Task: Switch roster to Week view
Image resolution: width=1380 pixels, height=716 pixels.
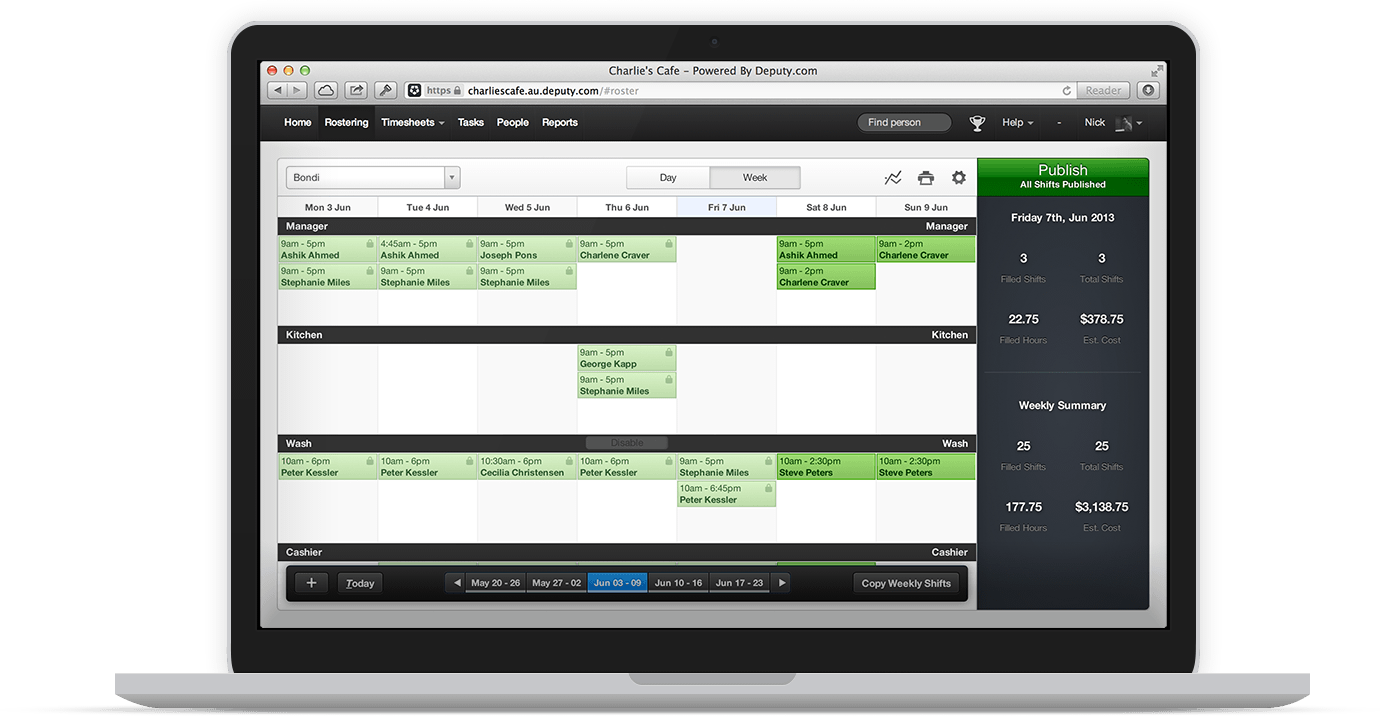Action: [755, 178]
